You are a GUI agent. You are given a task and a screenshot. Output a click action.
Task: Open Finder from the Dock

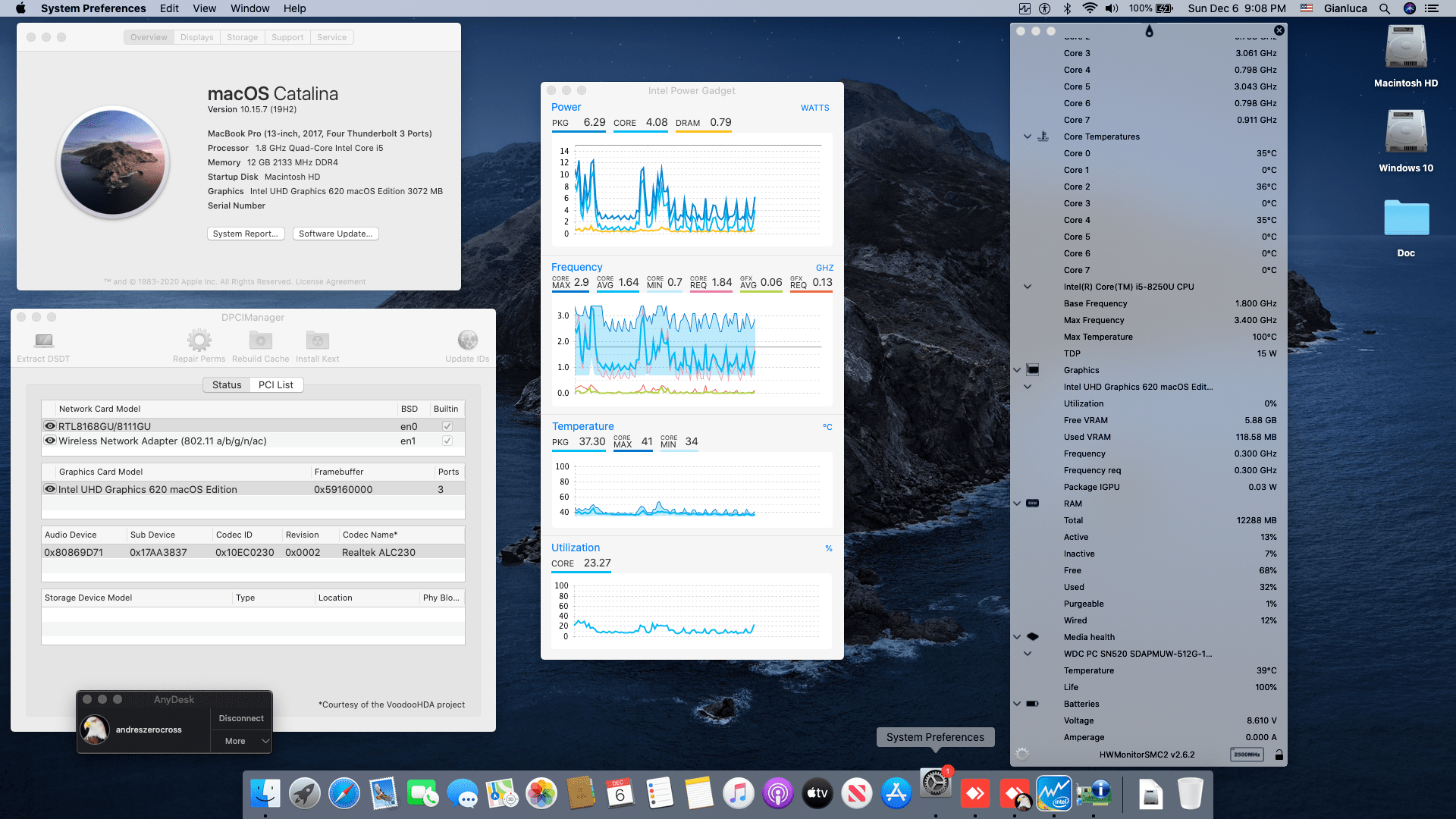(265, 794)
